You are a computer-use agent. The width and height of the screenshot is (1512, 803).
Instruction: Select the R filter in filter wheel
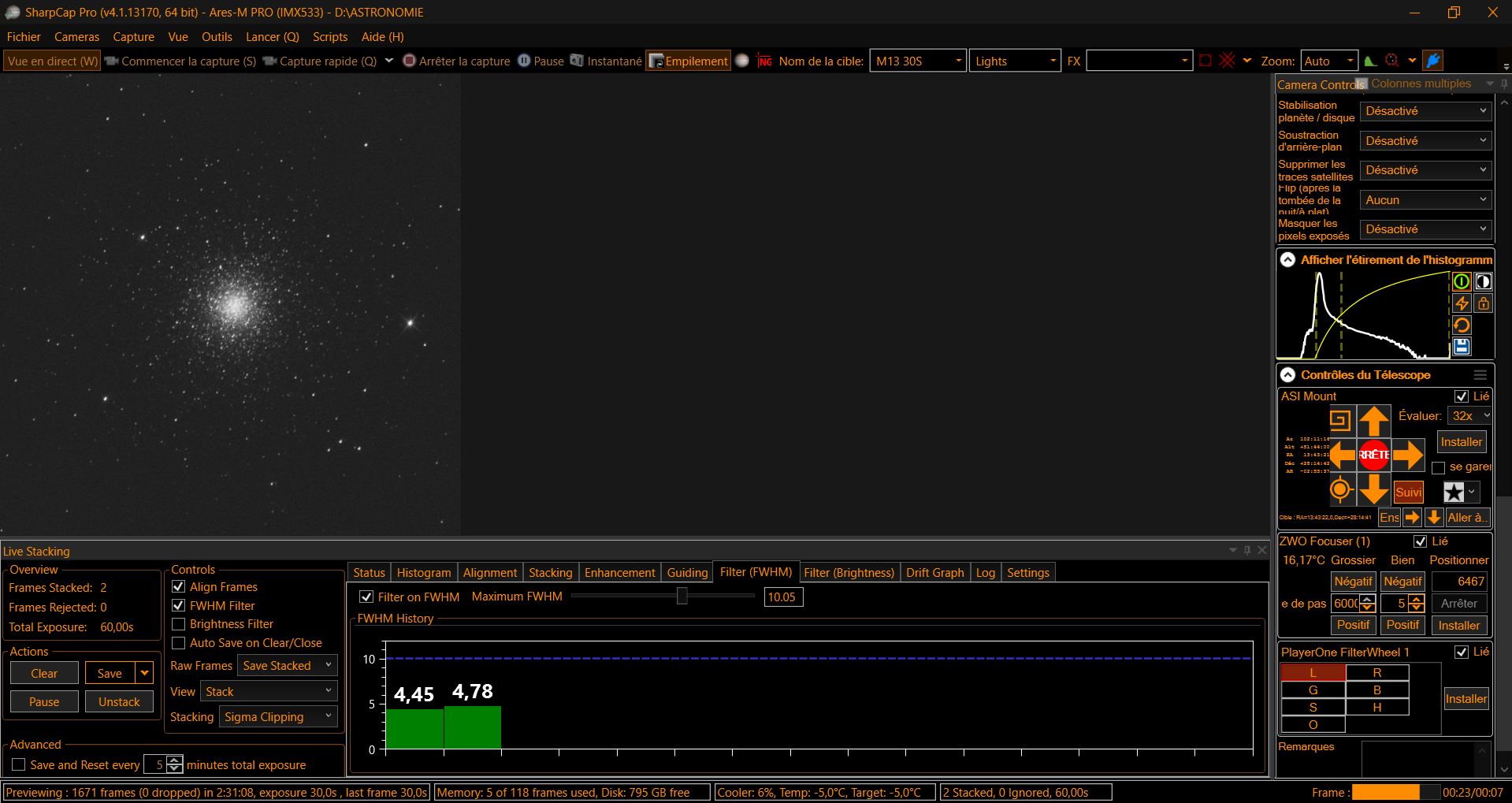(1377, 672)
